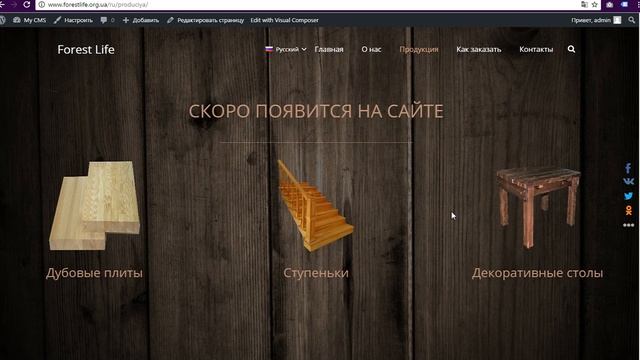The image size is (640, 360).
Task: Click Настроить in the admin bar
Action: pos(73,20)
